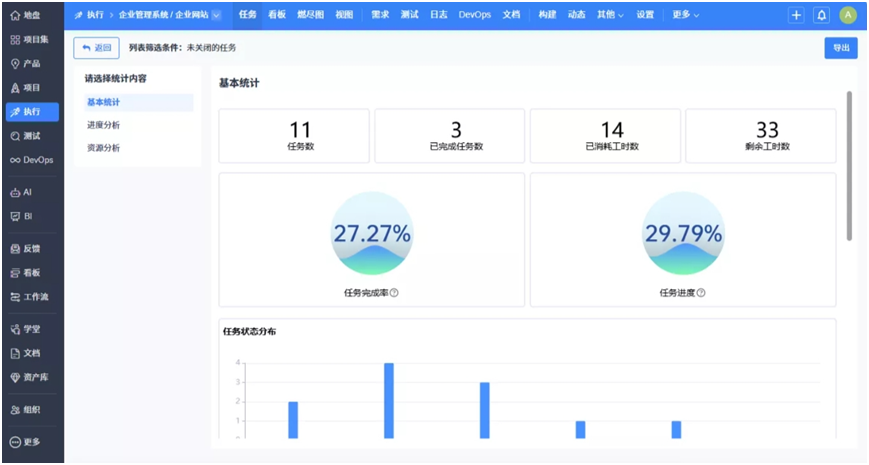Open the 资产库 sidebar item
This screenshot has width=869, height=465.
pos(29,377)
